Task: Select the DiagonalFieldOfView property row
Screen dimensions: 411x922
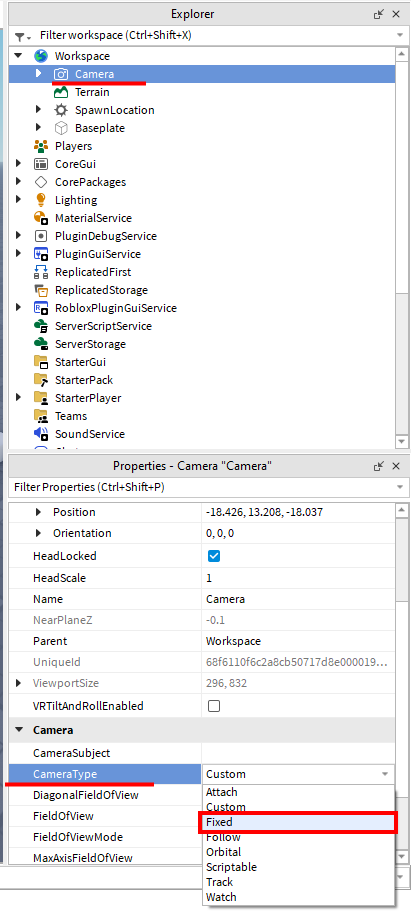Action: [x=105, y=795]
